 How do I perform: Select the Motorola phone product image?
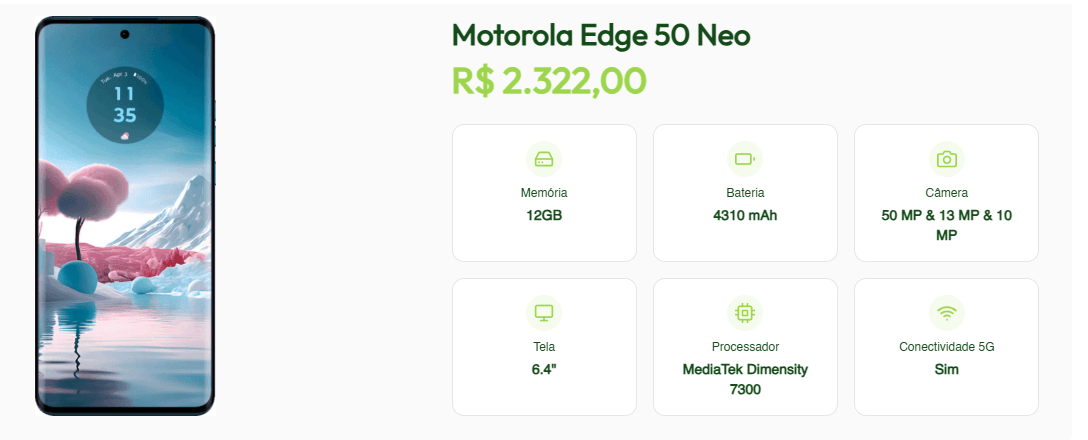tap(125, 216)
